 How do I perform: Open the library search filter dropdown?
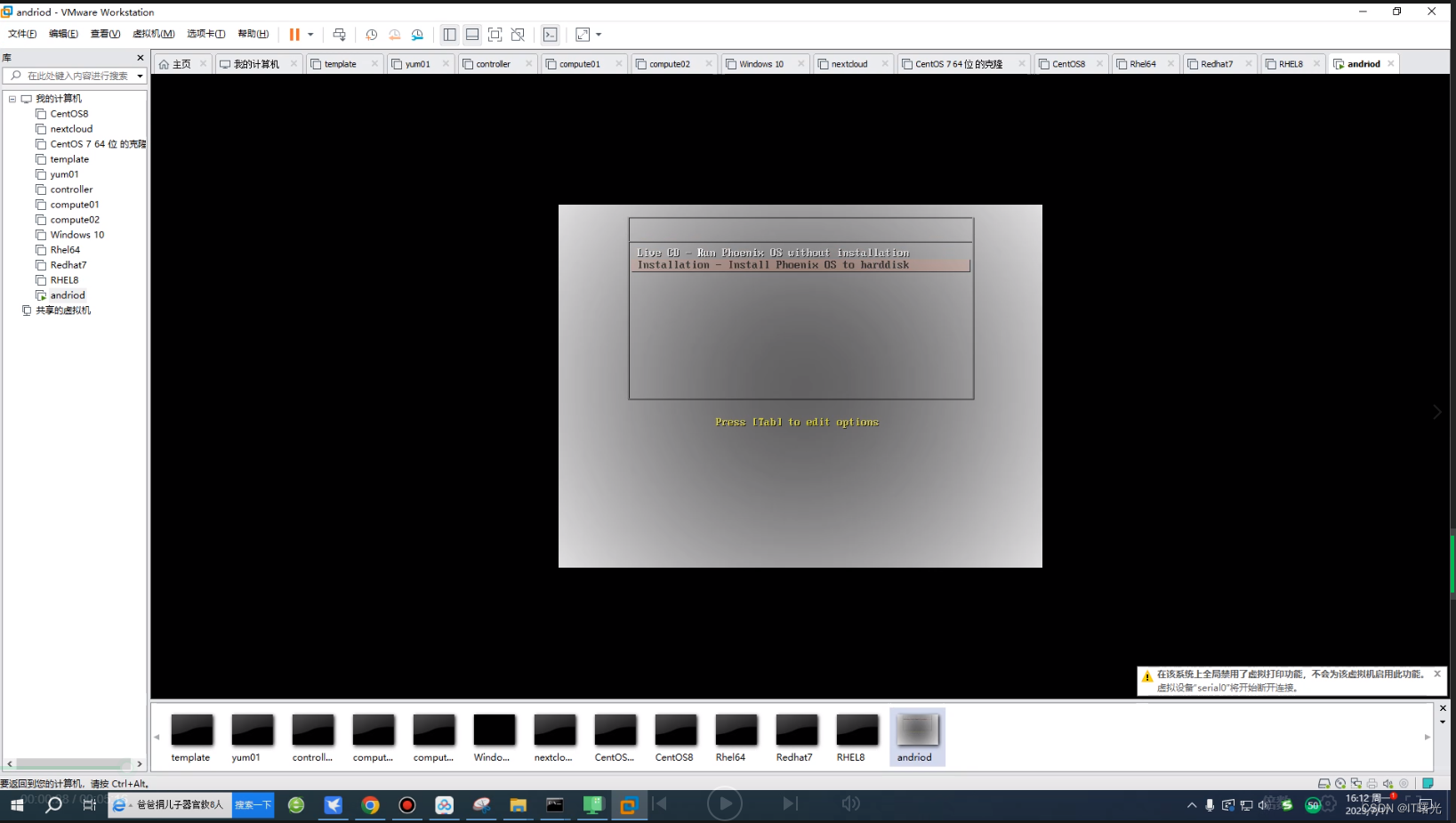pyautogui.click(x=141, y=76)
